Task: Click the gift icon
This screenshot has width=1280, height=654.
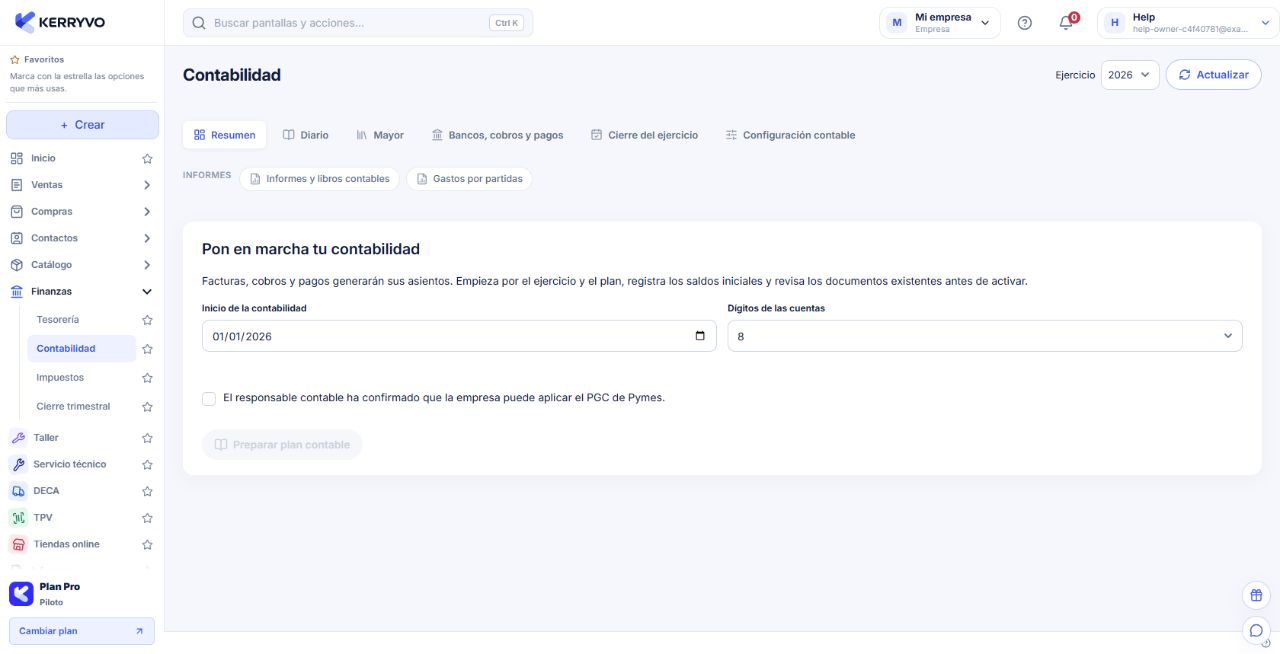Action: pos(1256,595)
